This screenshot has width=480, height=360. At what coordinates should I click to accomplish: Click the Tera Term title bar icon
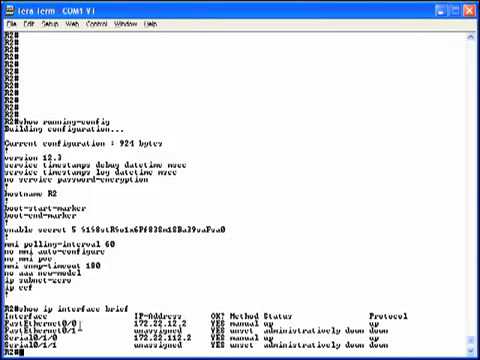[10, 11]
